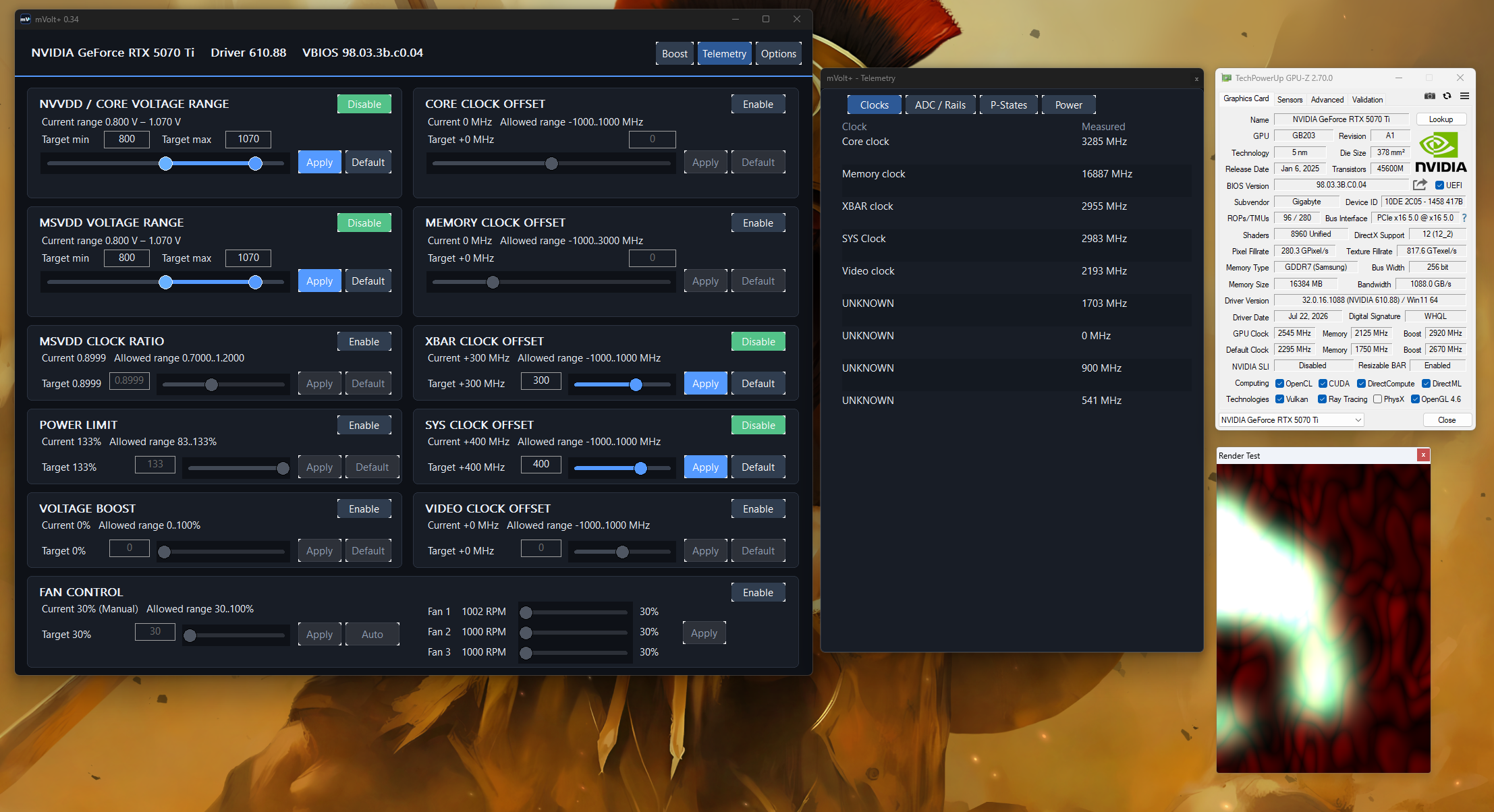Click the Fan 1 speed slider handle

coord(526,612)
